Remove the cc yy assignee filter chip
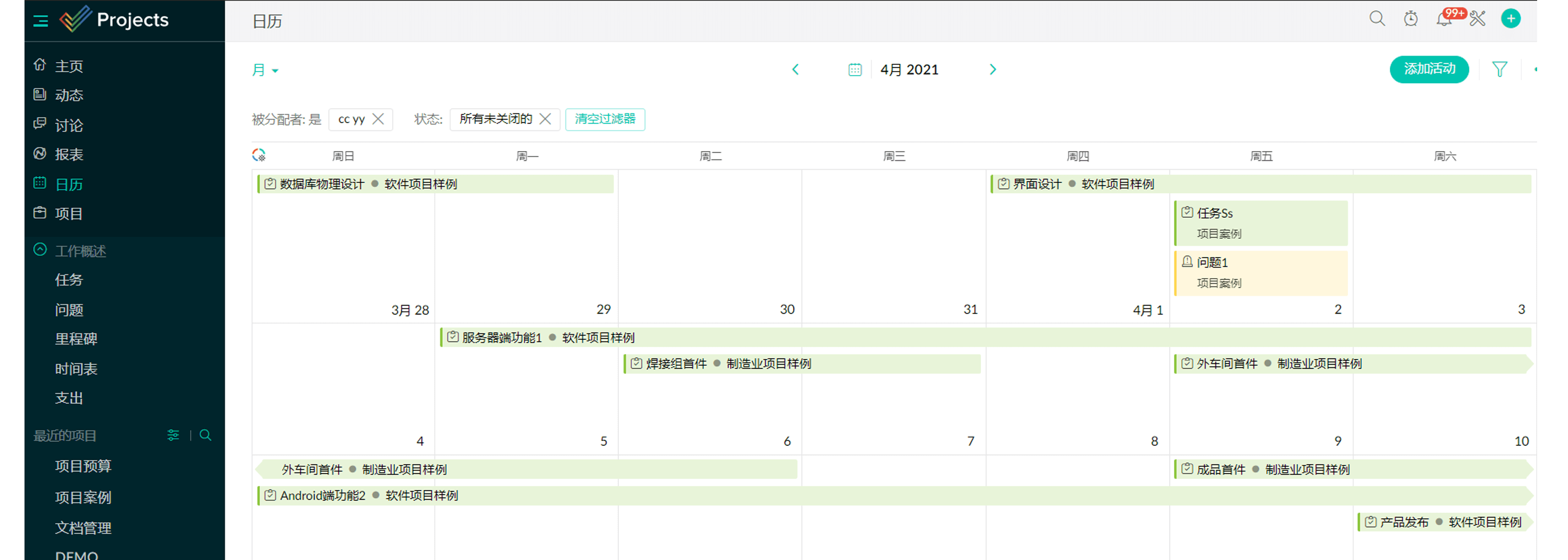 378,120
